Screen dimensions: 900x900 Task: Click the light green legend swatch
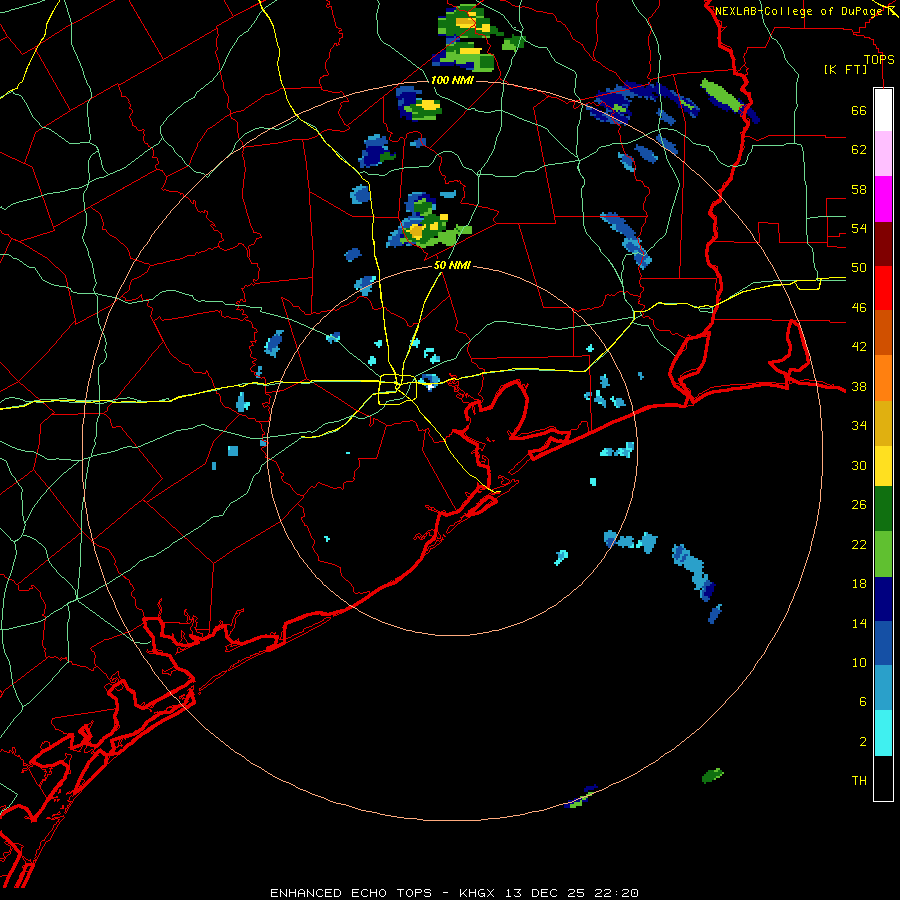pos(883,554)
